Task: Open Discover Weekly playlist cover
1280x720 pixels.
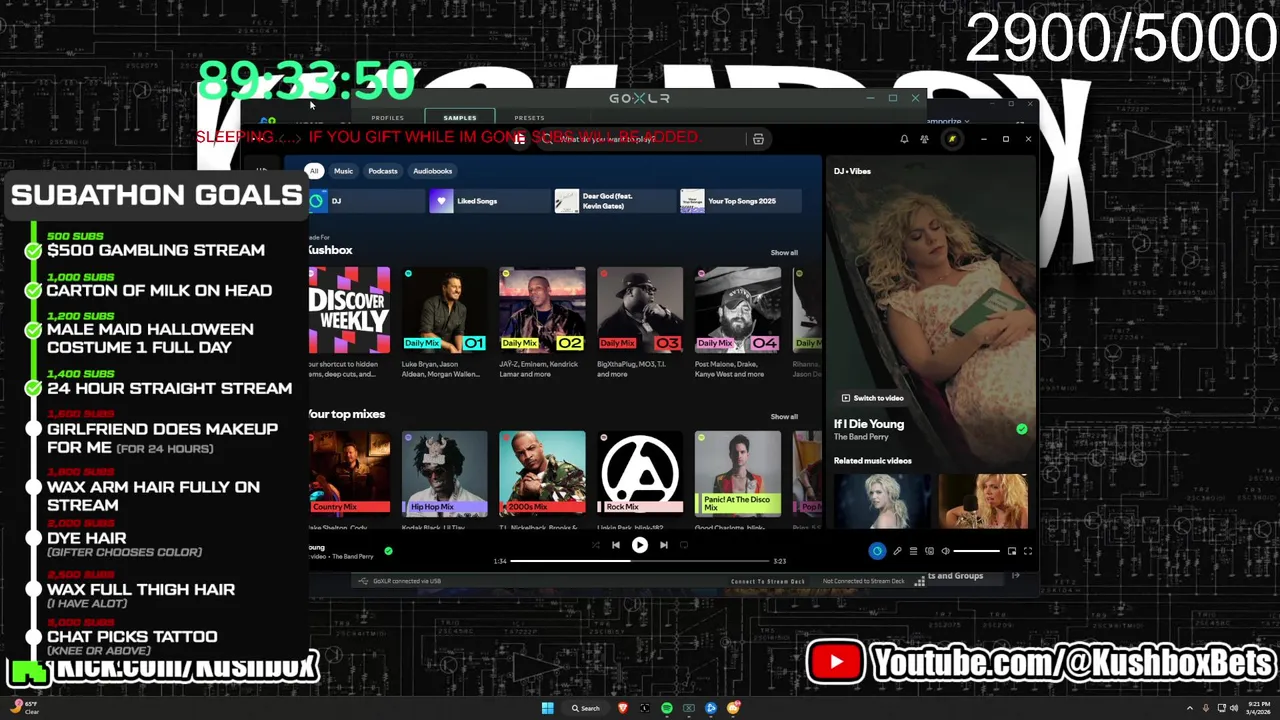Action: tap(349, 309)
